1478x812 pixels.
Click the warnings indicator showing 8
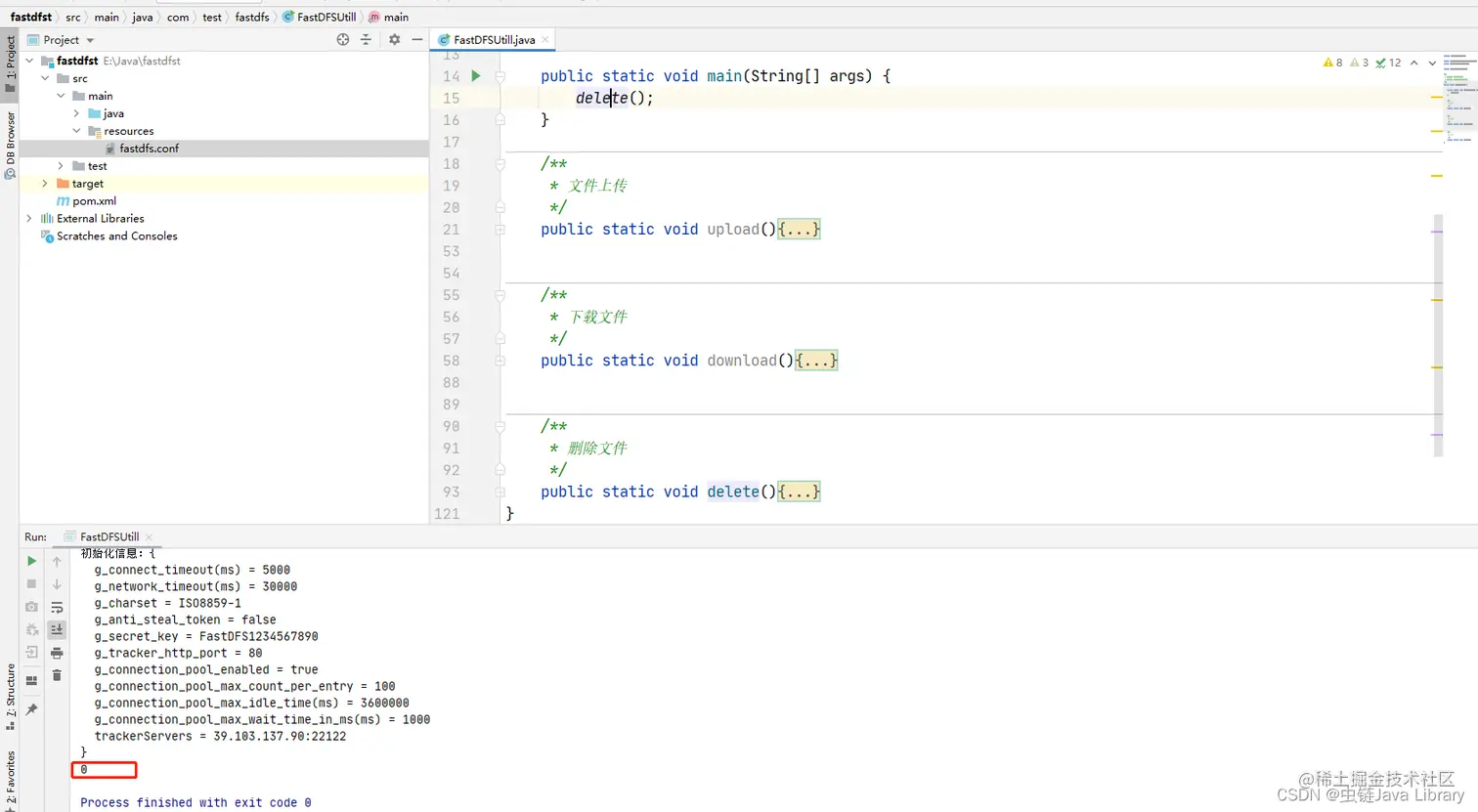tap(1333, 63)
